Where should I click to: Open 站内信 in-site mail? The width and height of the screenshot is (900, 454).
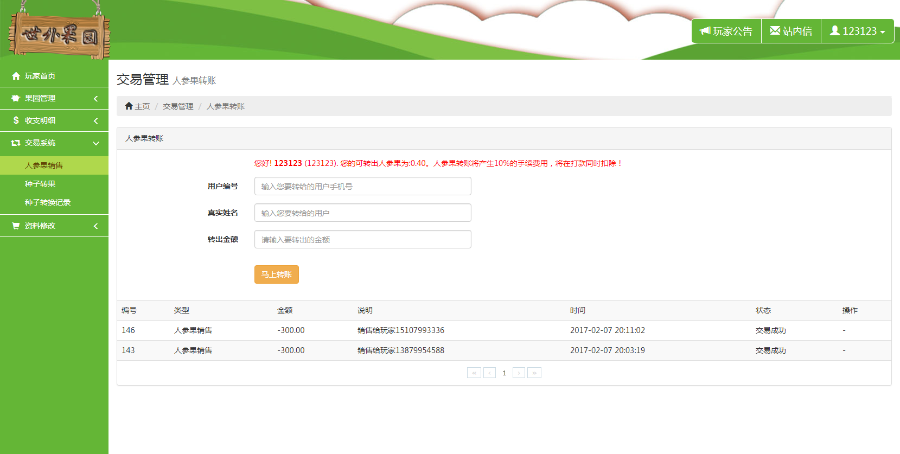coord(792,31)
